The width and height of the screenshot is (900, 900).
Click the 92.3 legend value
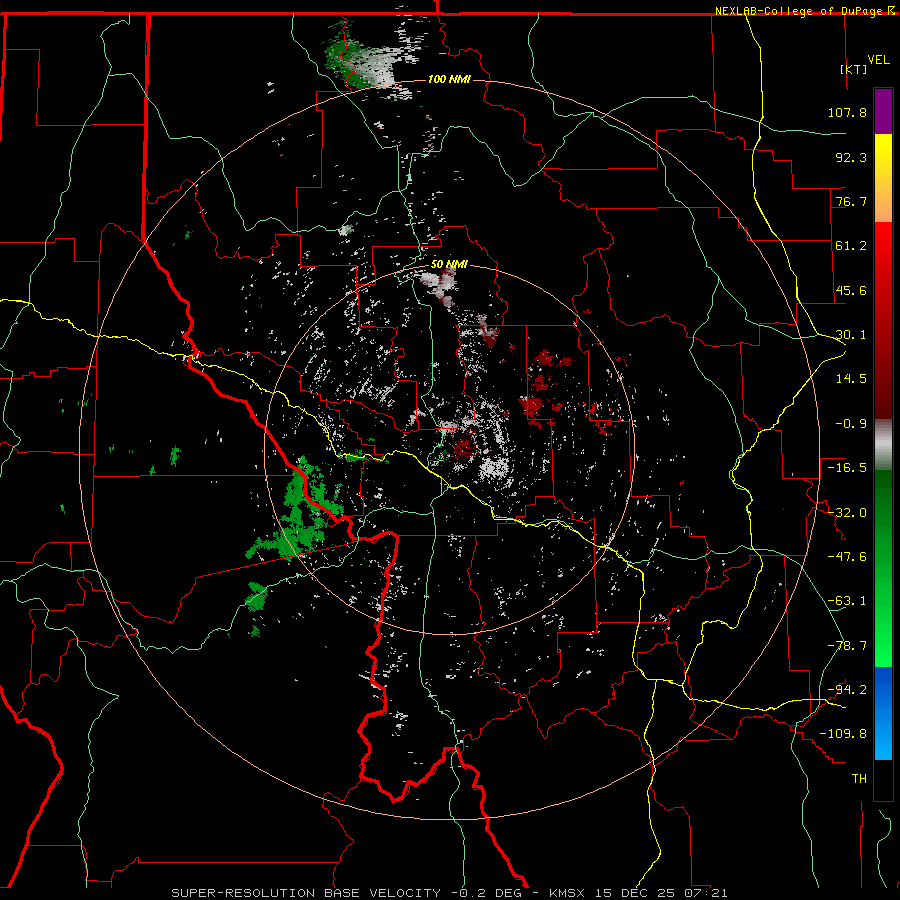tap(851, 157)
